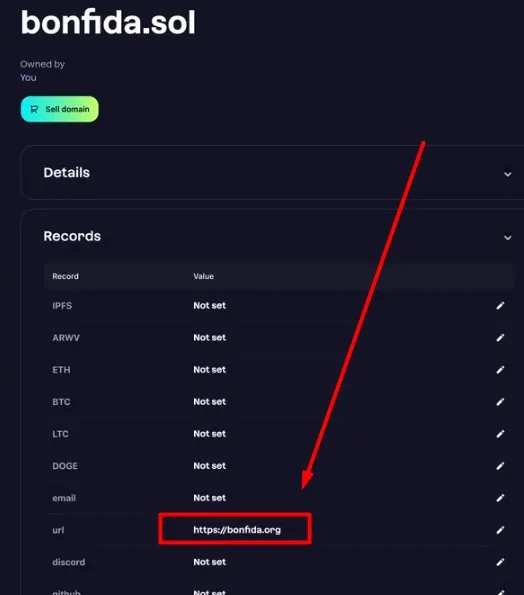The width and height of the screenshot is (524, 595).
Task: Click the Record column header
Action: (65, 276)
